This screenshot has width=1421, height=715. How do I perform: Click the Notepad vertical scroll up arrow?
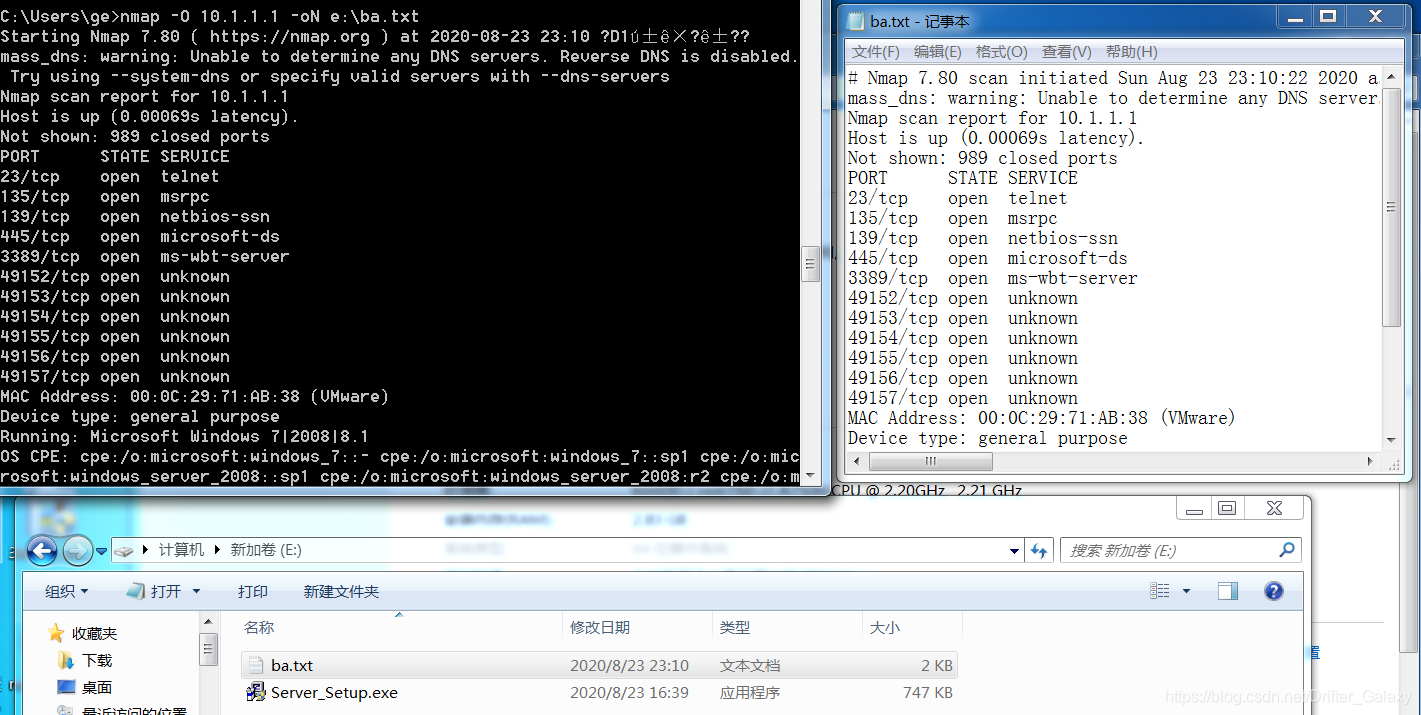[x=1391, y=78]
